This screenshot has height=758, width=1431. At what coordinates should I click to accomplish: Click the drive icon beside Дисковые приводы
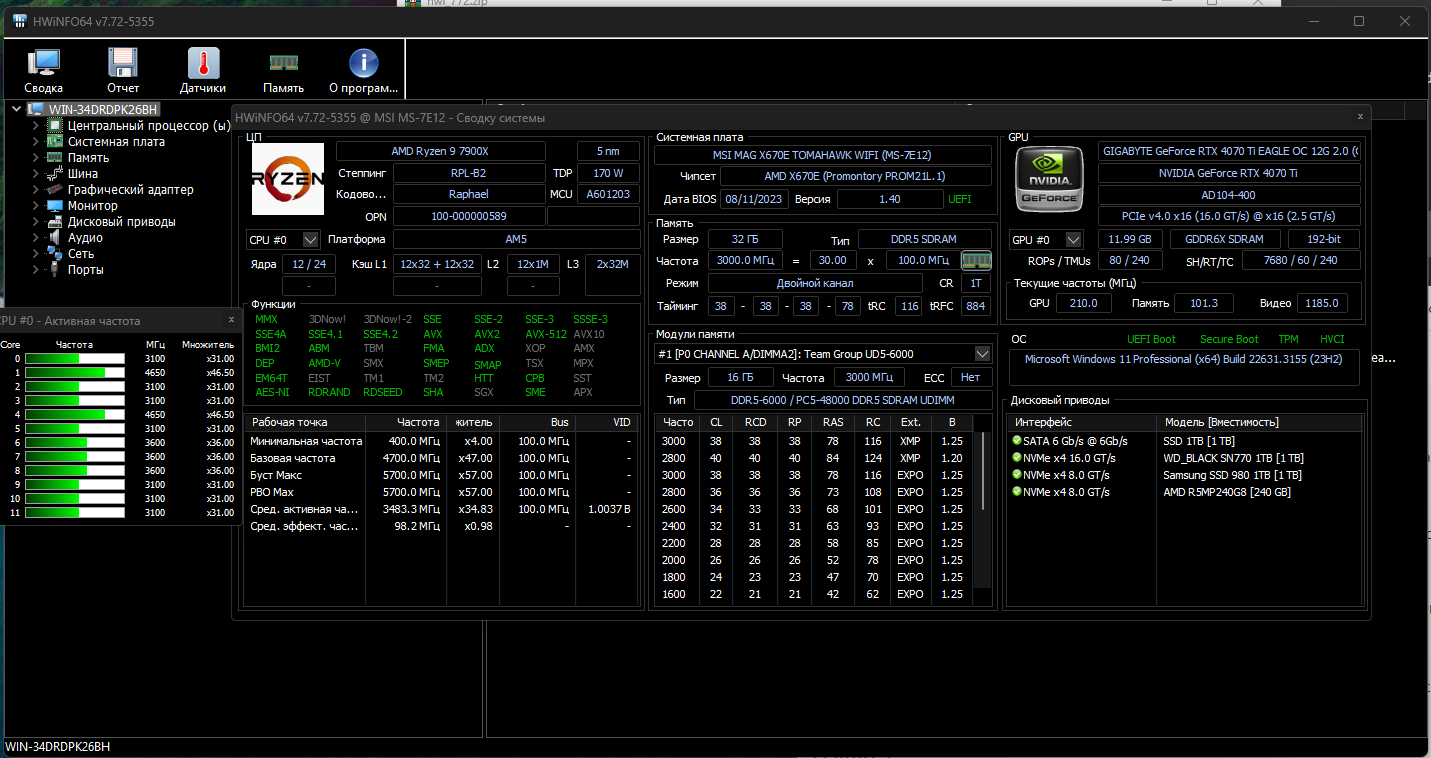tap(55, 221)
